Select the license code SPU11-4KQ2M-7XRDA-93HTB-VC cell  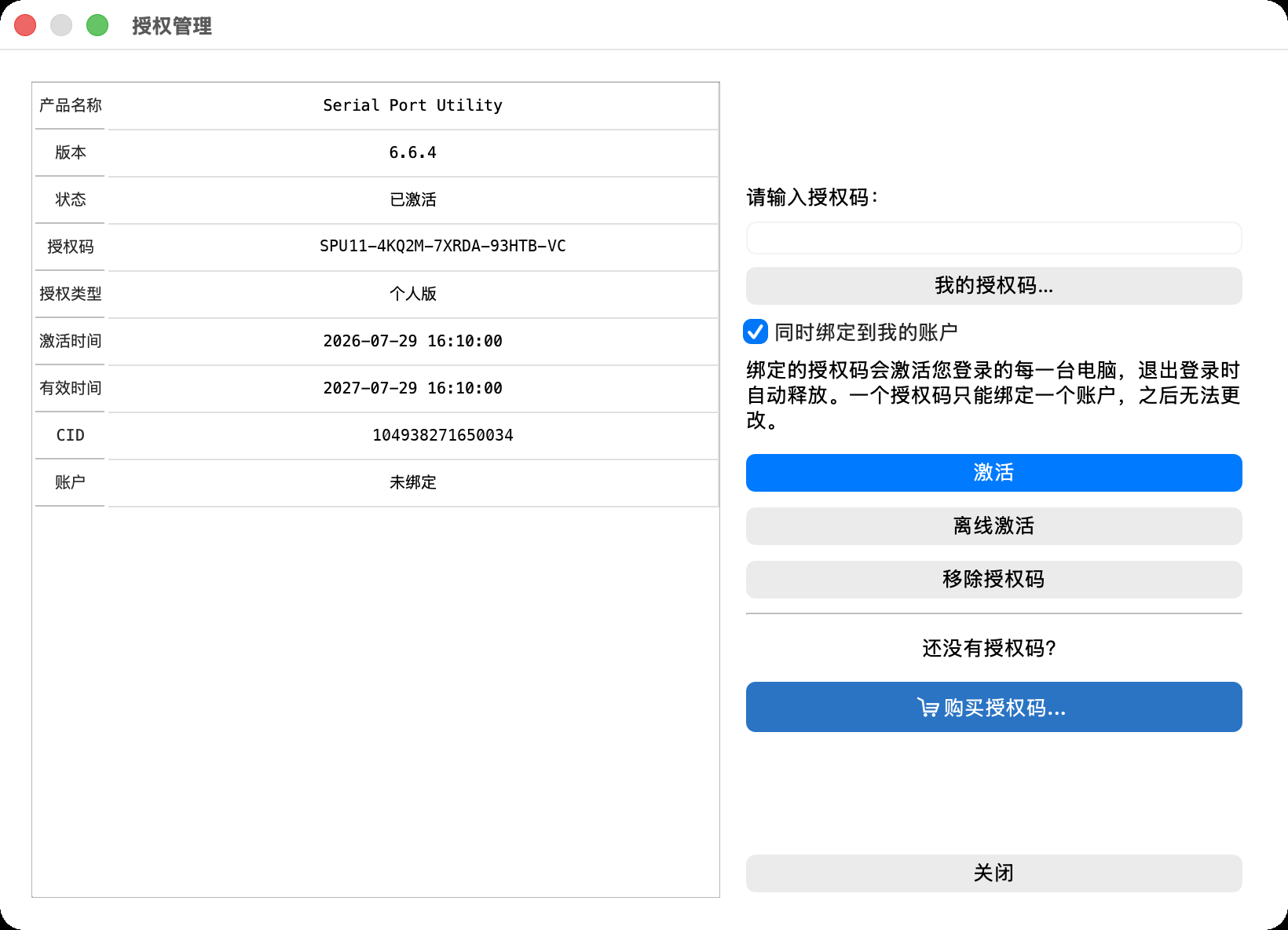click(x=413, y=247)
